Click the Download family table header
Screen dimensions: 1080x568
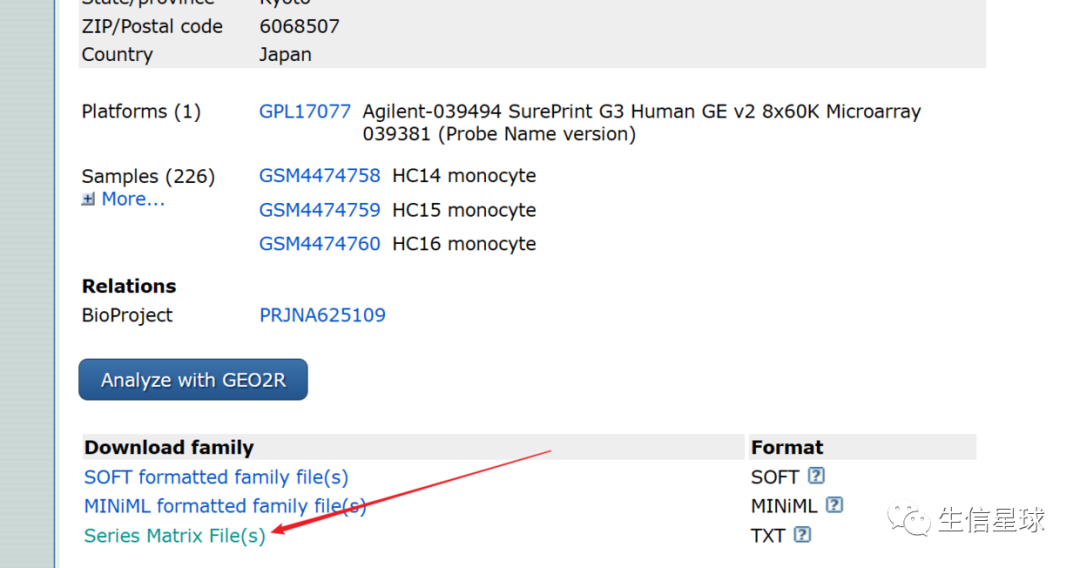[x=169, y=447]
